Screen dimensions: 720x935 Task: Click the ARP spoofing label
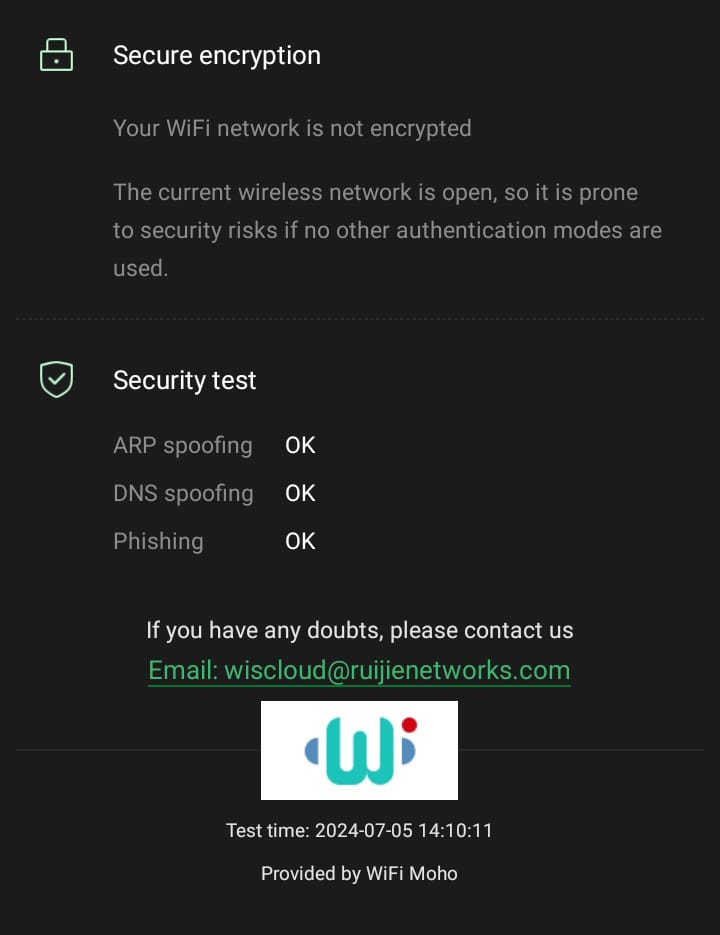pyautogui.click(x=183, y=445)
